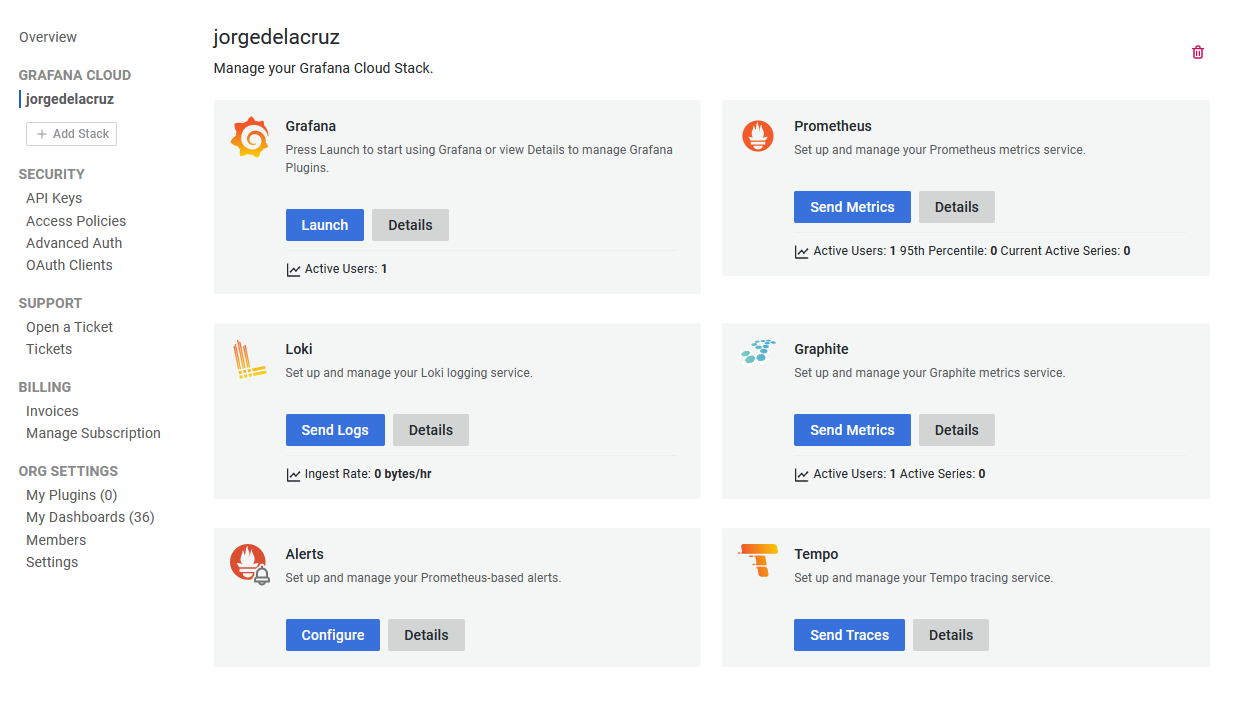Open Tempo Details
This screenshot has height=720, width=1234.
[951, 635]
